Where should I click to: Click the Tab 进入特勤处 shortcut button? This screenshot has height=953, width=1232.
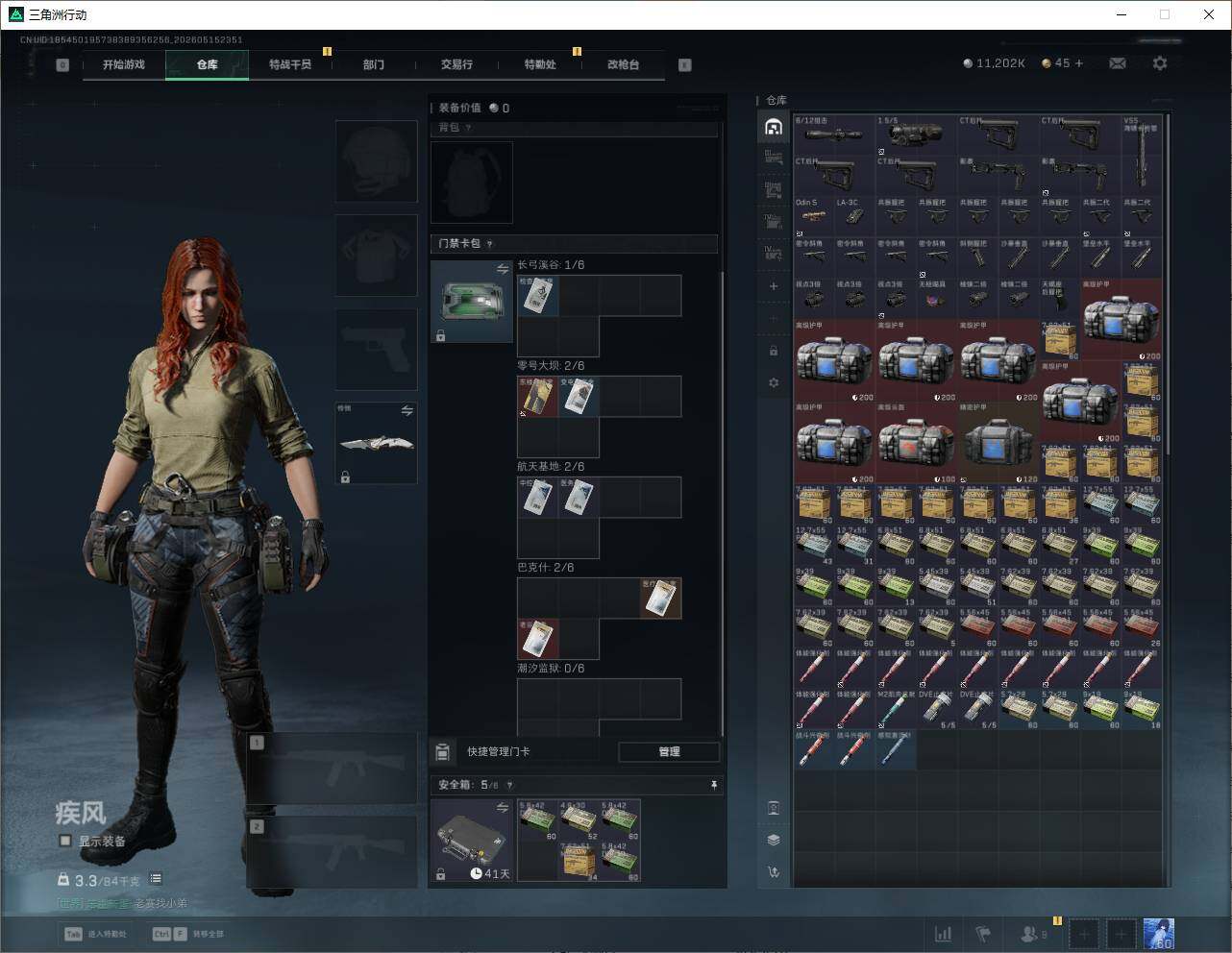pyautogui.click(x=95, y=934)
